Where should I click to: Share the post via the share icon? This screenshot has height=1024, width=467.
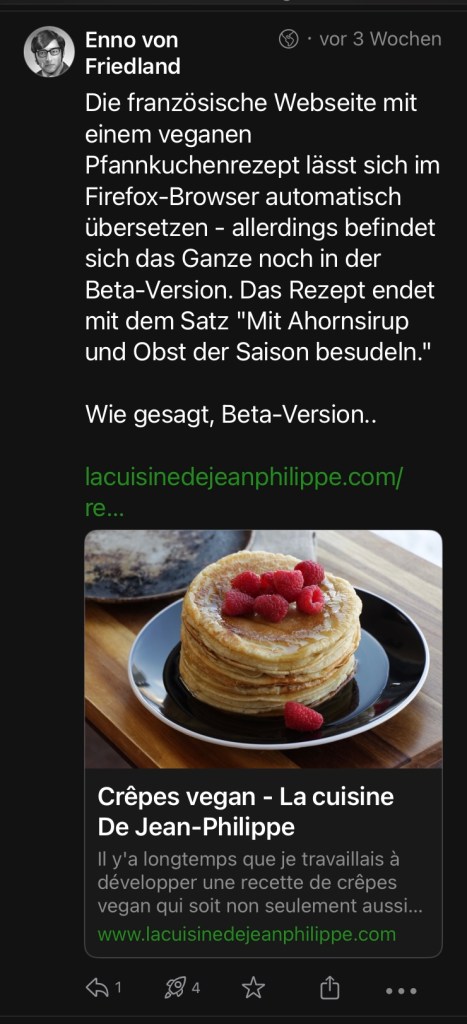pos(330,987)
